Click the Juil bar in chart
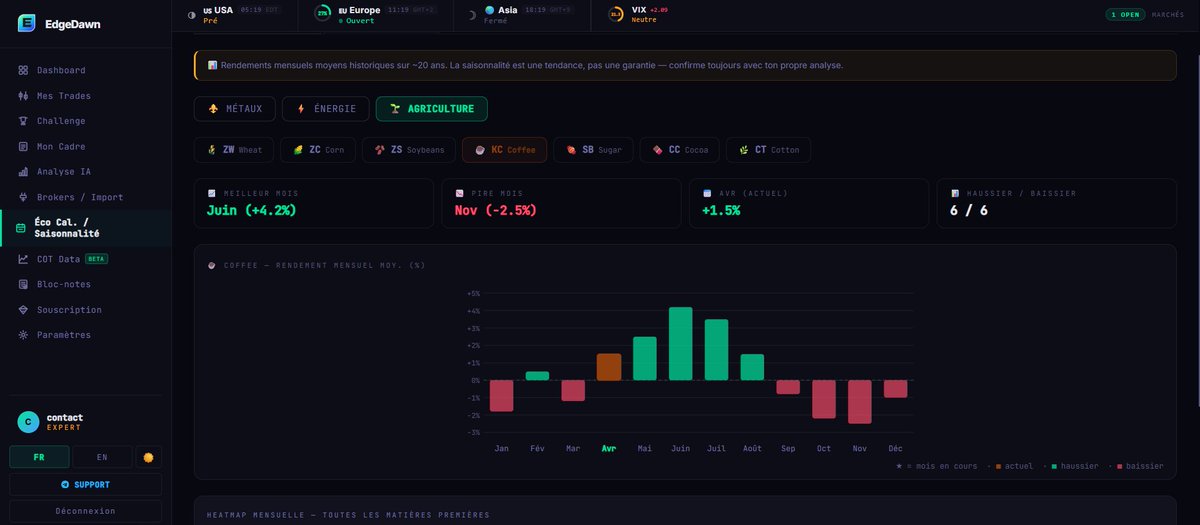This screenshot has width=1200, height=525. pos(716,350)
